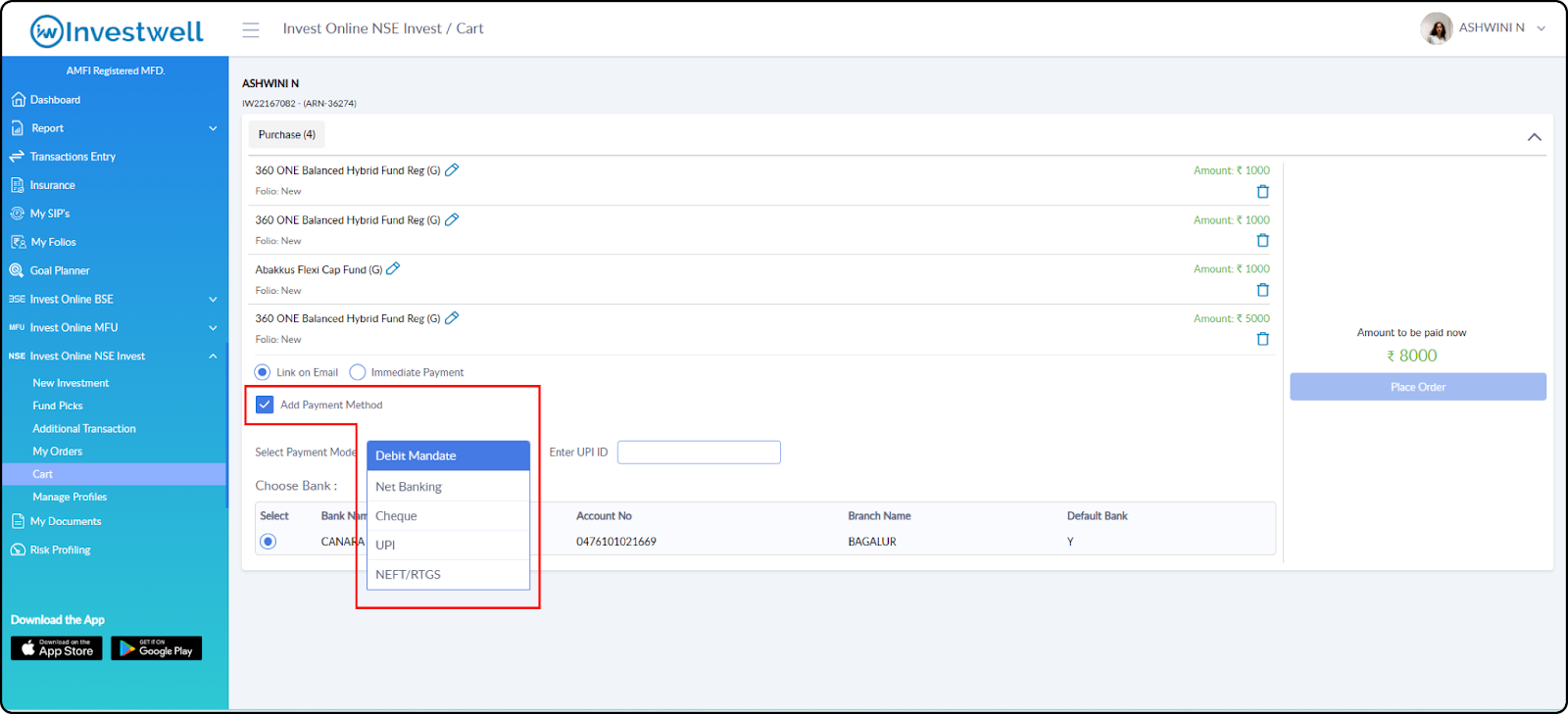Open My Orders in sidebar

(58, 452)
